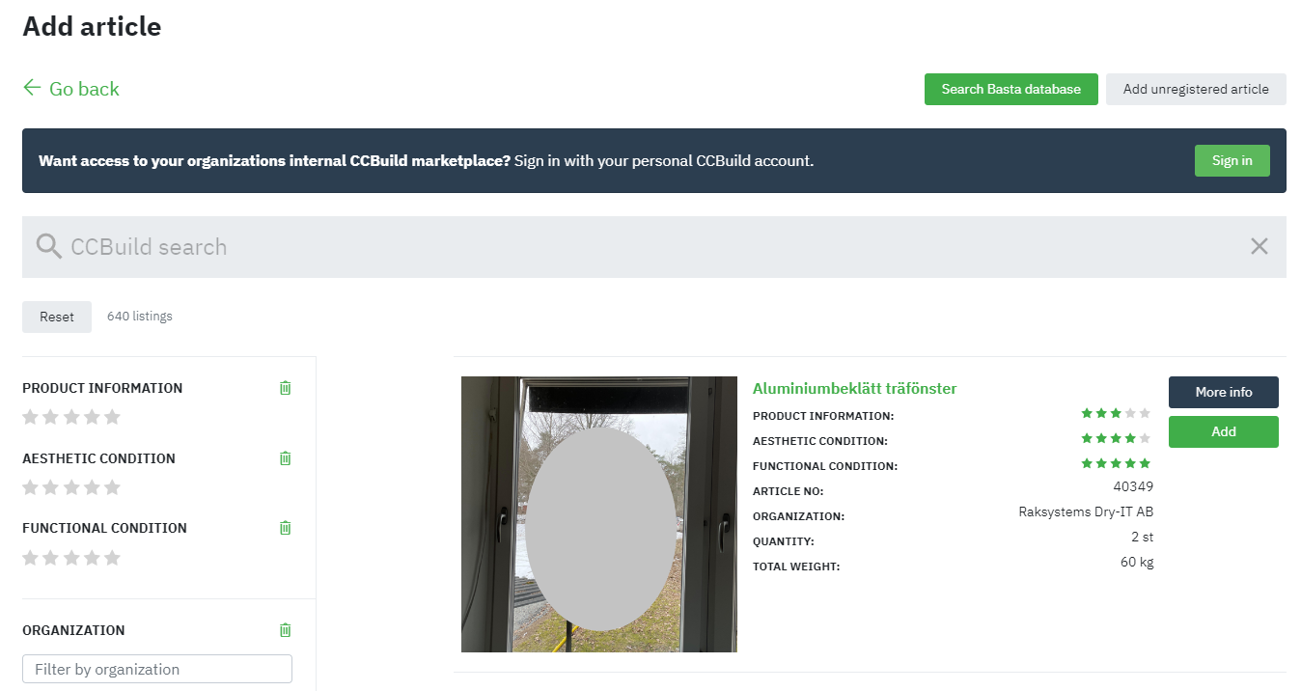This screenshot has width=1300, height=691.
Task: Show More info for Aluminiumbeklätt träfönster
Action: pos(1223,392)
